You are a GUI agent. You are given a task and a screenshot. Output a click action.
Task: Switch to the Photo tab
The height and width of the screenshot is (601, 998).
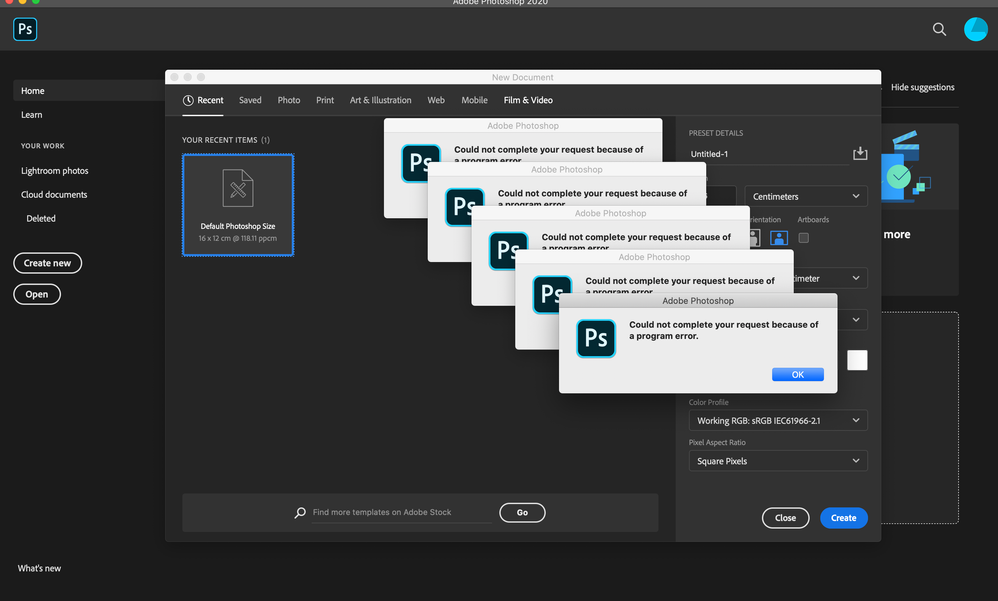pos(289,101)
